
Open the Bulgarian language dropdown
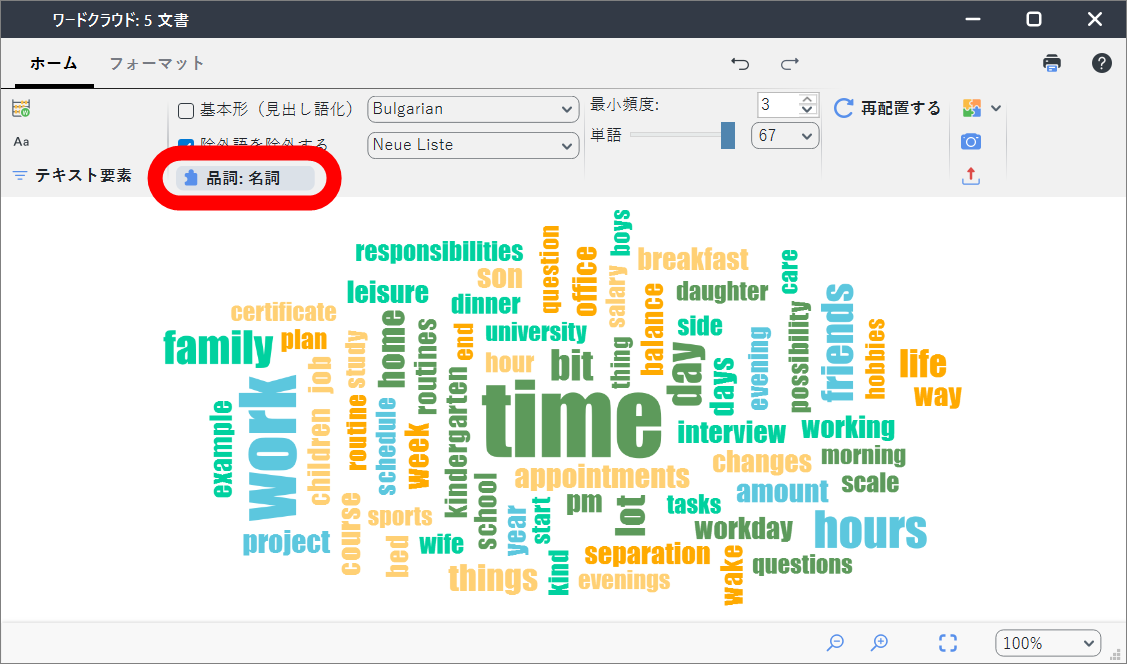[x=473, y=109]
